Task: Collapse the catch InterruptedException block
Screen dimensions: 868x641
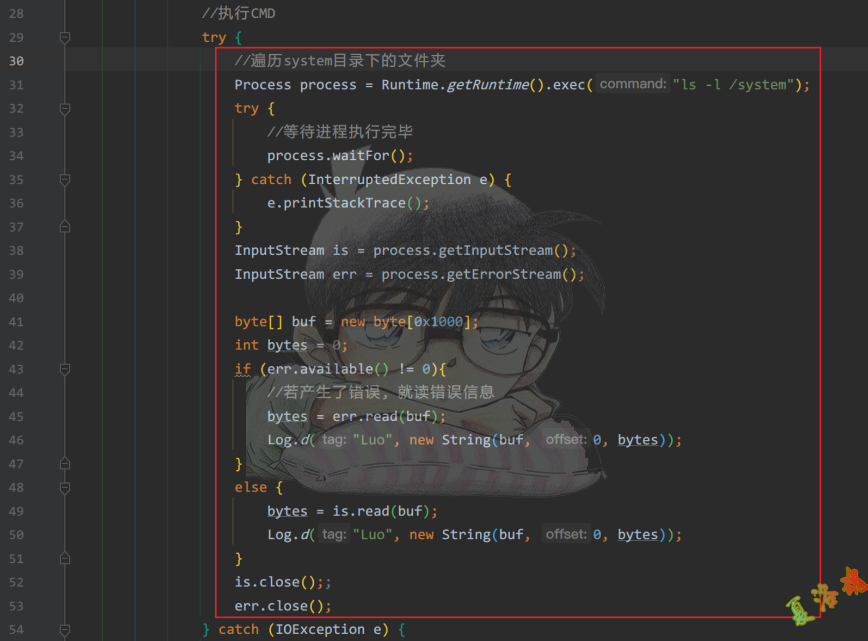Action: [x=64, y=179]
